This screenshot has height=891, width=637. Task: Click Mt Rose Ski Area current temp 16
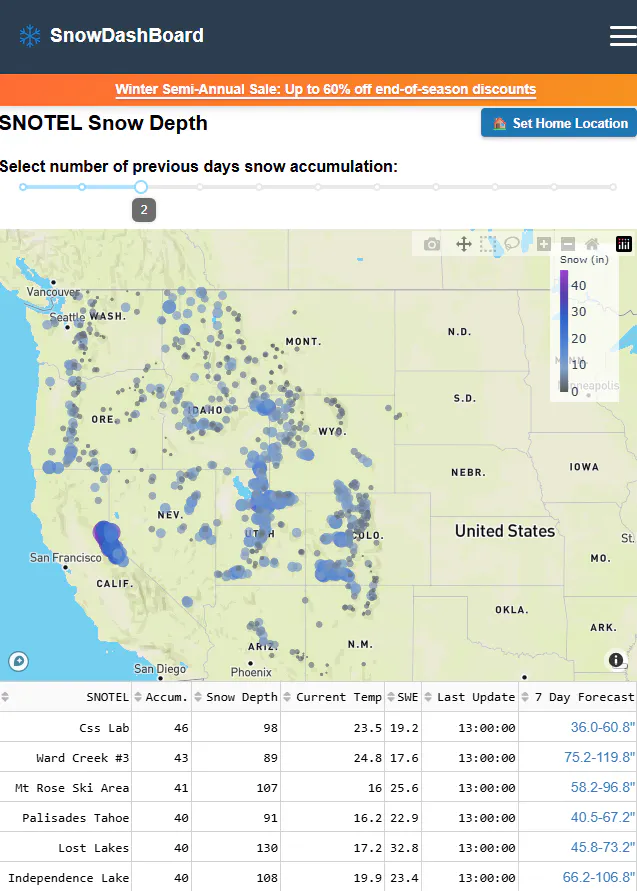(374, 788)
